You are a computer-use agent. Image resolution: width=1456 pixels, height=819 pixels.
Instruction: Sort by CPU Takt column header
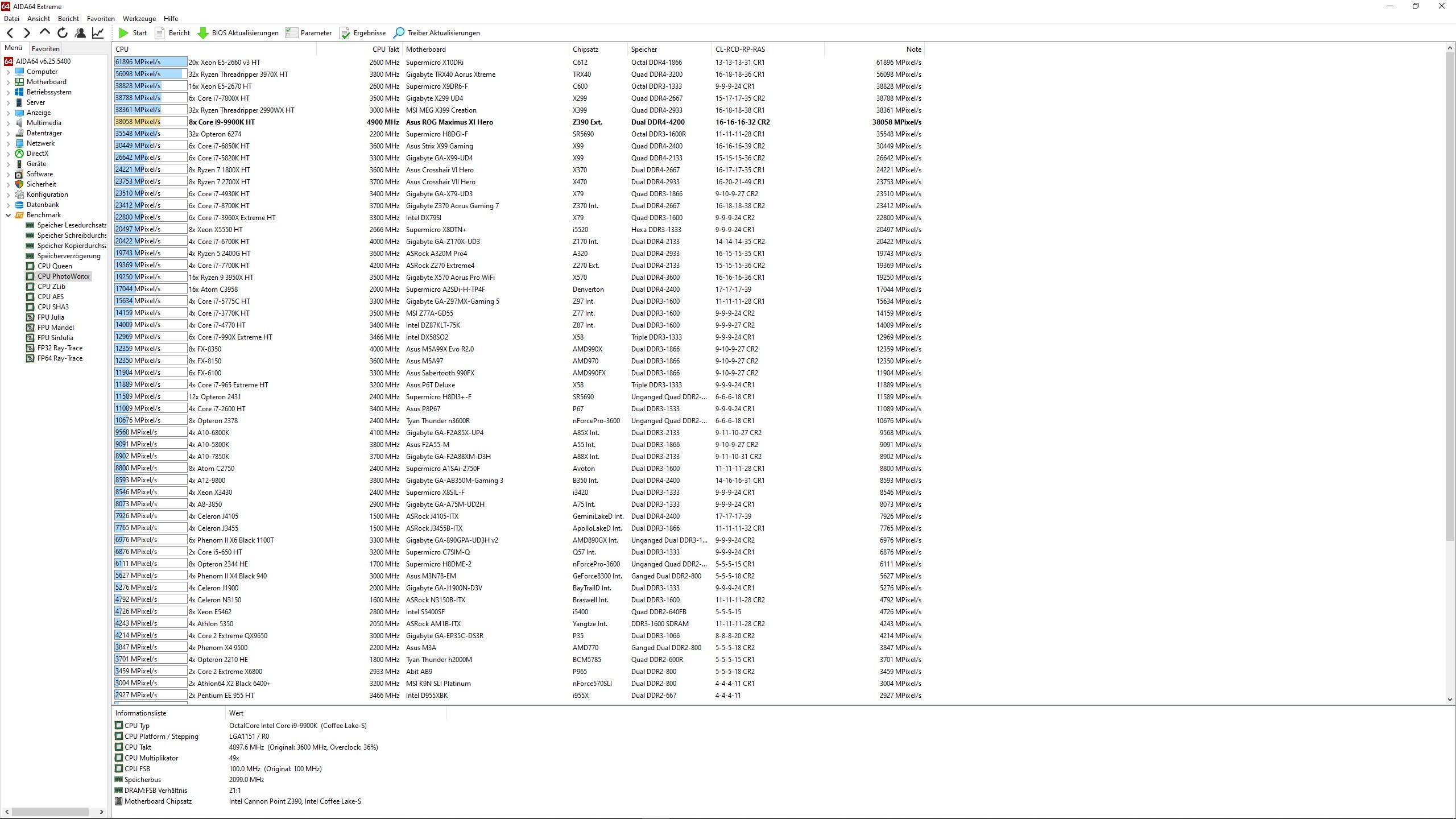point(359,49)
